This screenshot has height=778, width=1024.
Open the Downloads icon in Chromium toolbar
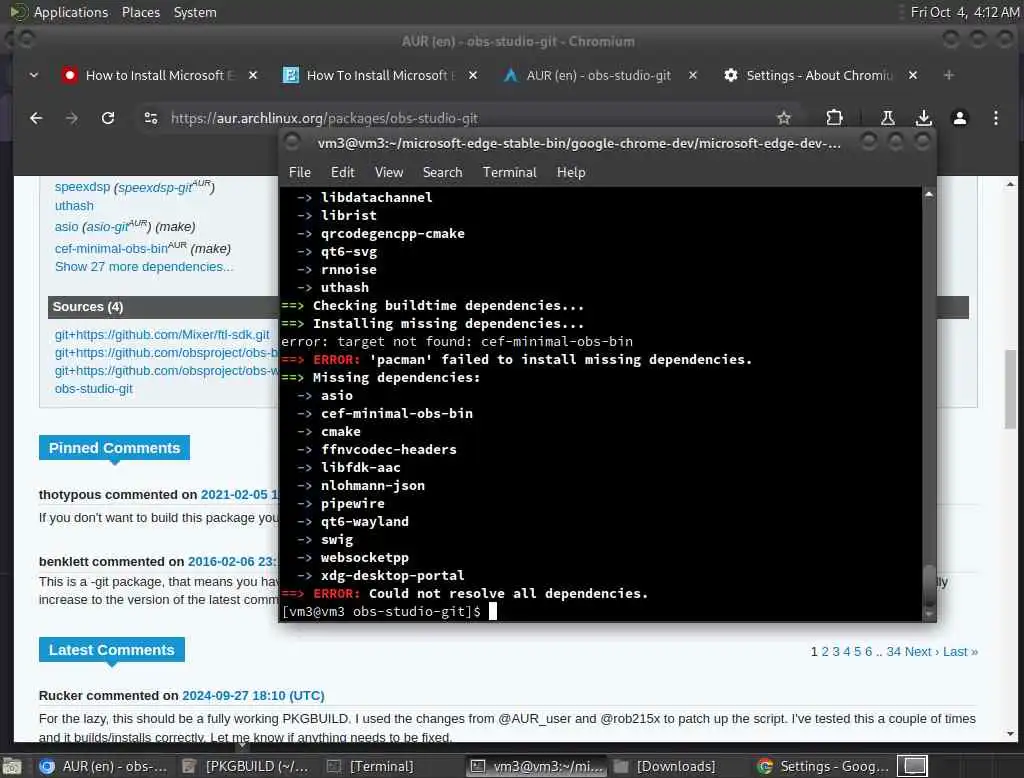(x=923, y=118)
